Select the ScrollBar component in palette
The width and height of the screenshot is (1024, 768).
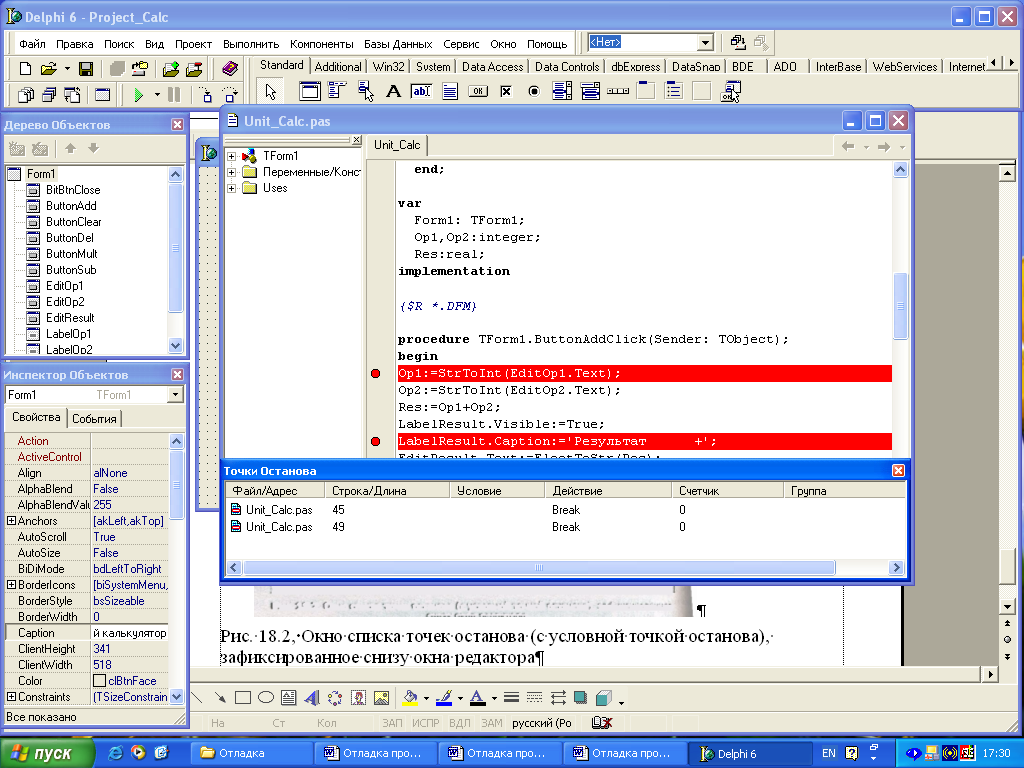(x=618, y=91)
